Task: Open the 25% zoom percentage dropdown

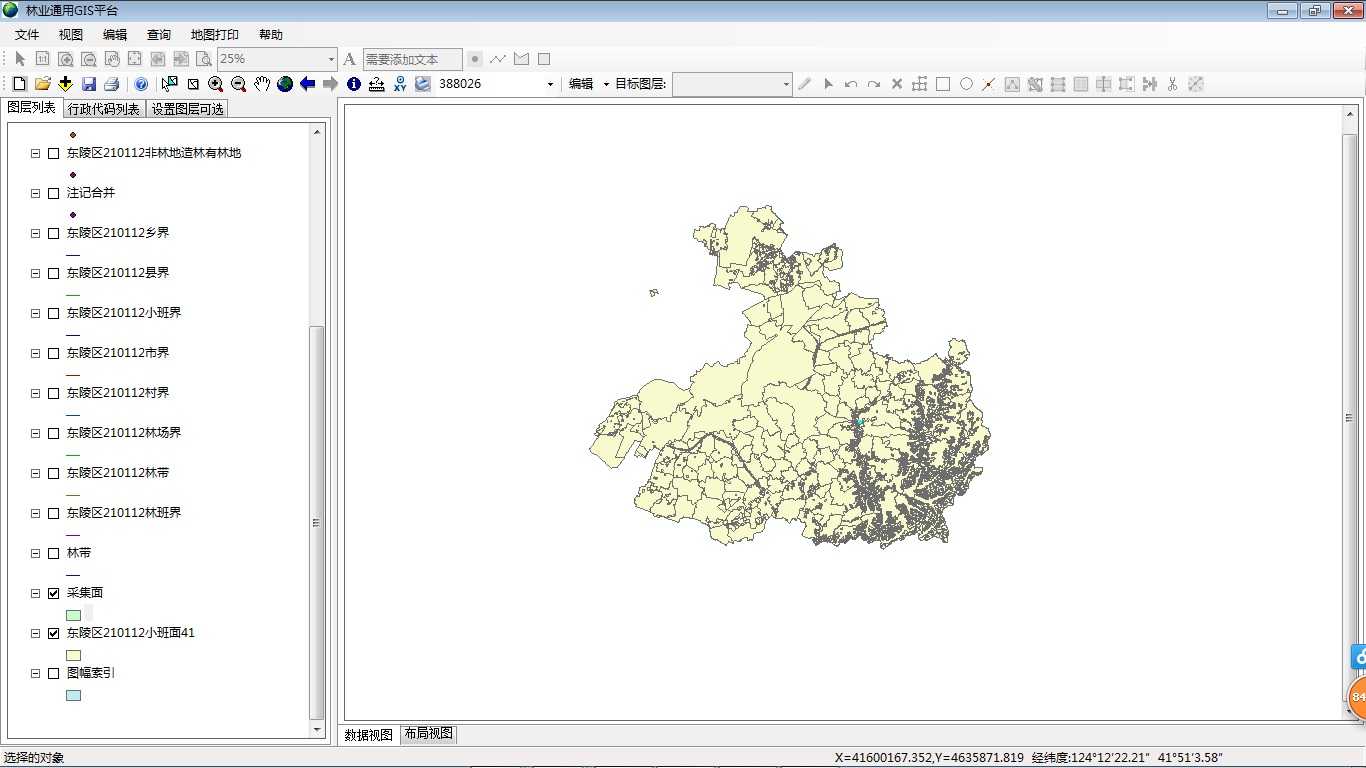Action: click(331, 59)
